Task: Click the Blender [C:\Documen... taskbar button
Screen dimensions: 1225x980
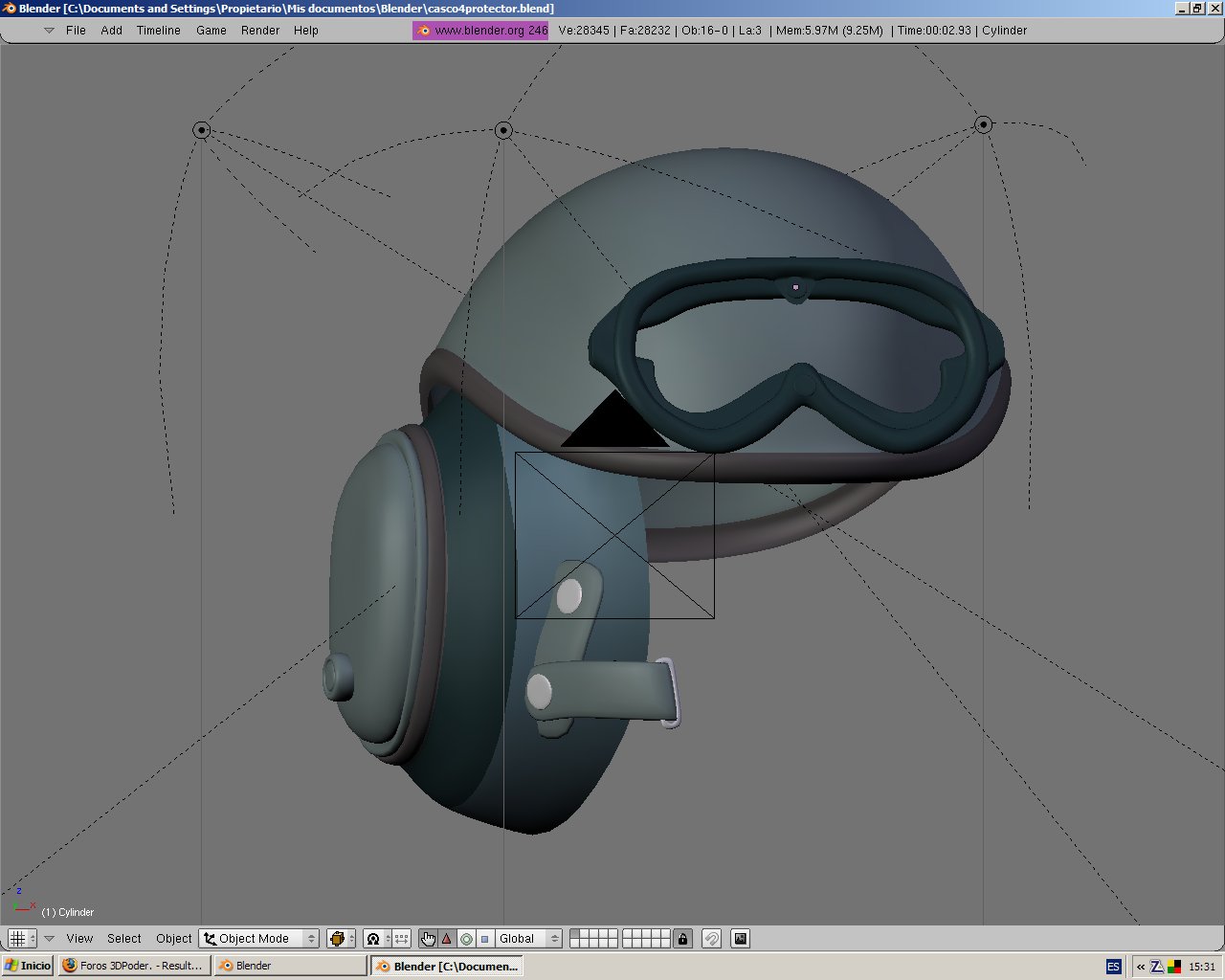Action: click(447, 966)
